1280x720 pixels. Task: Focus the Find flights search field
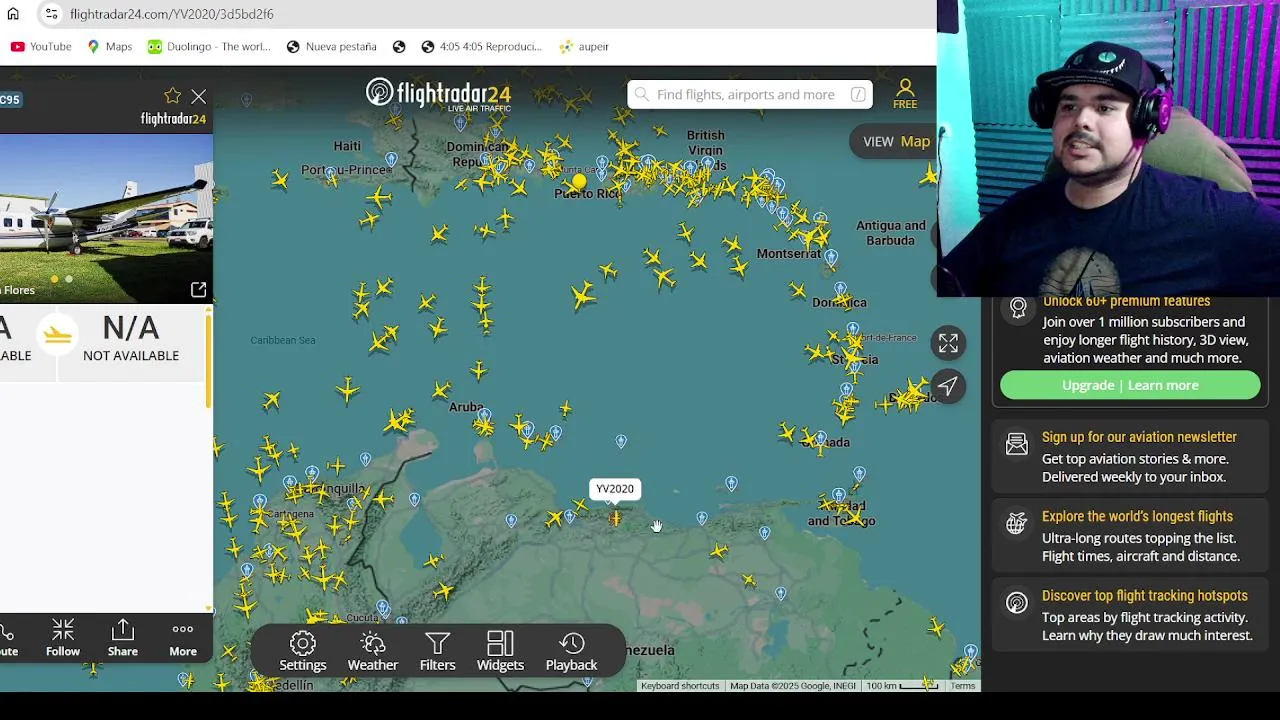tap(750, 94)
